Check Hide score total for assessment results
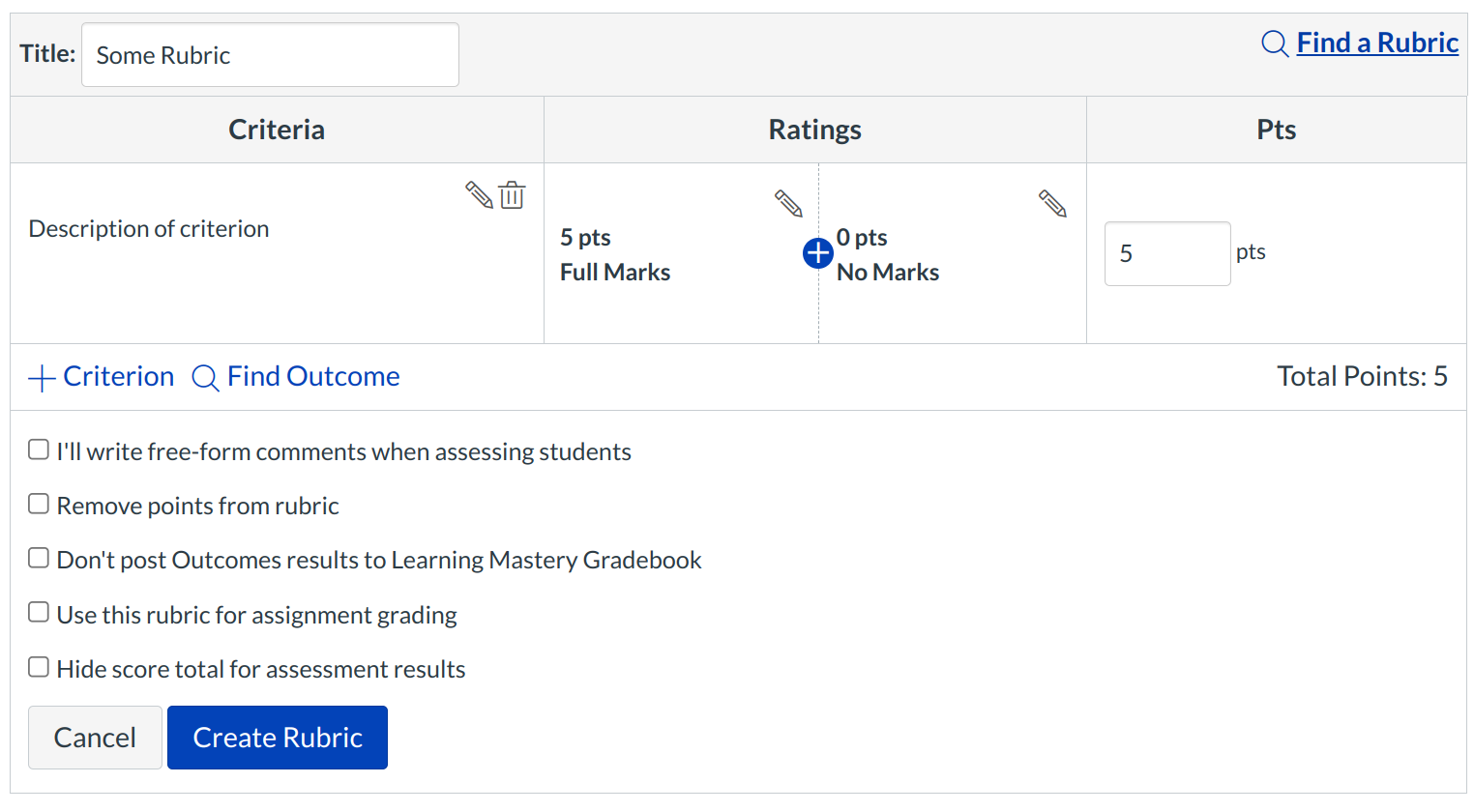This screenshot has height=812, width=1474. [39, 668]
